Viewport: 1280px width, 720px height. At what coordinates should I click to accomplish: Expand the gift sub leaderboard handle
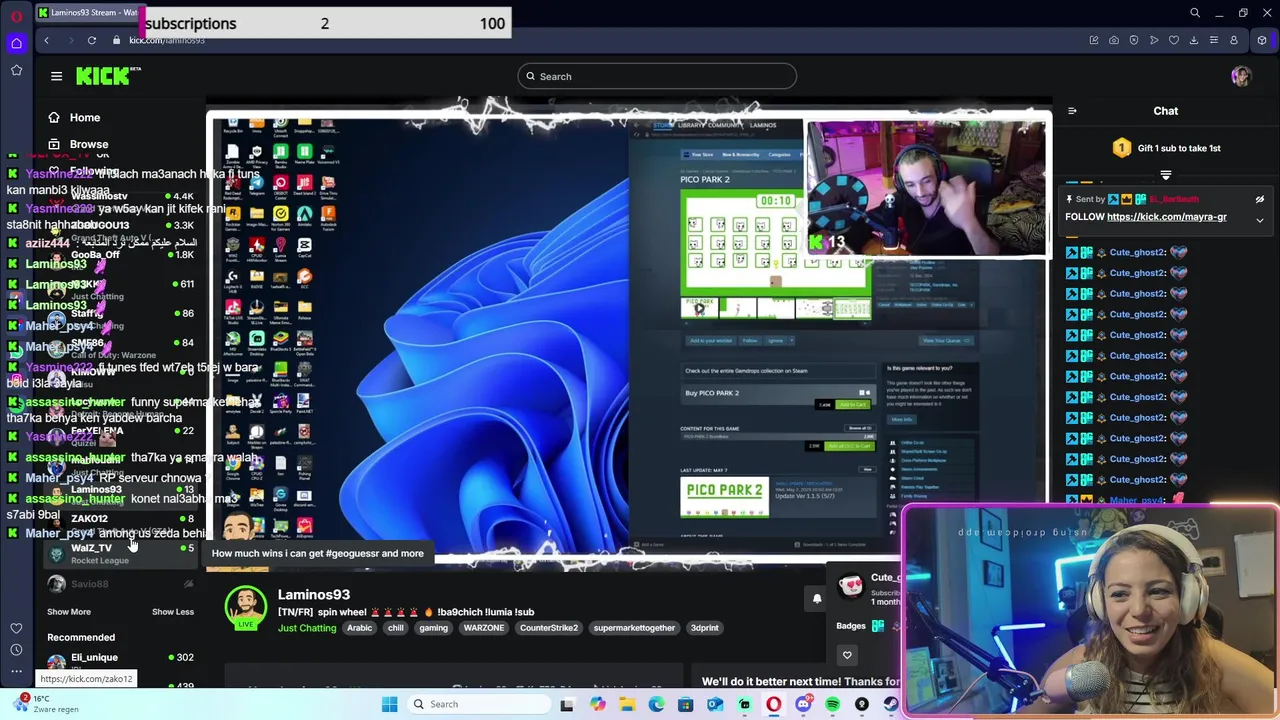click(x=1165, y=175)
